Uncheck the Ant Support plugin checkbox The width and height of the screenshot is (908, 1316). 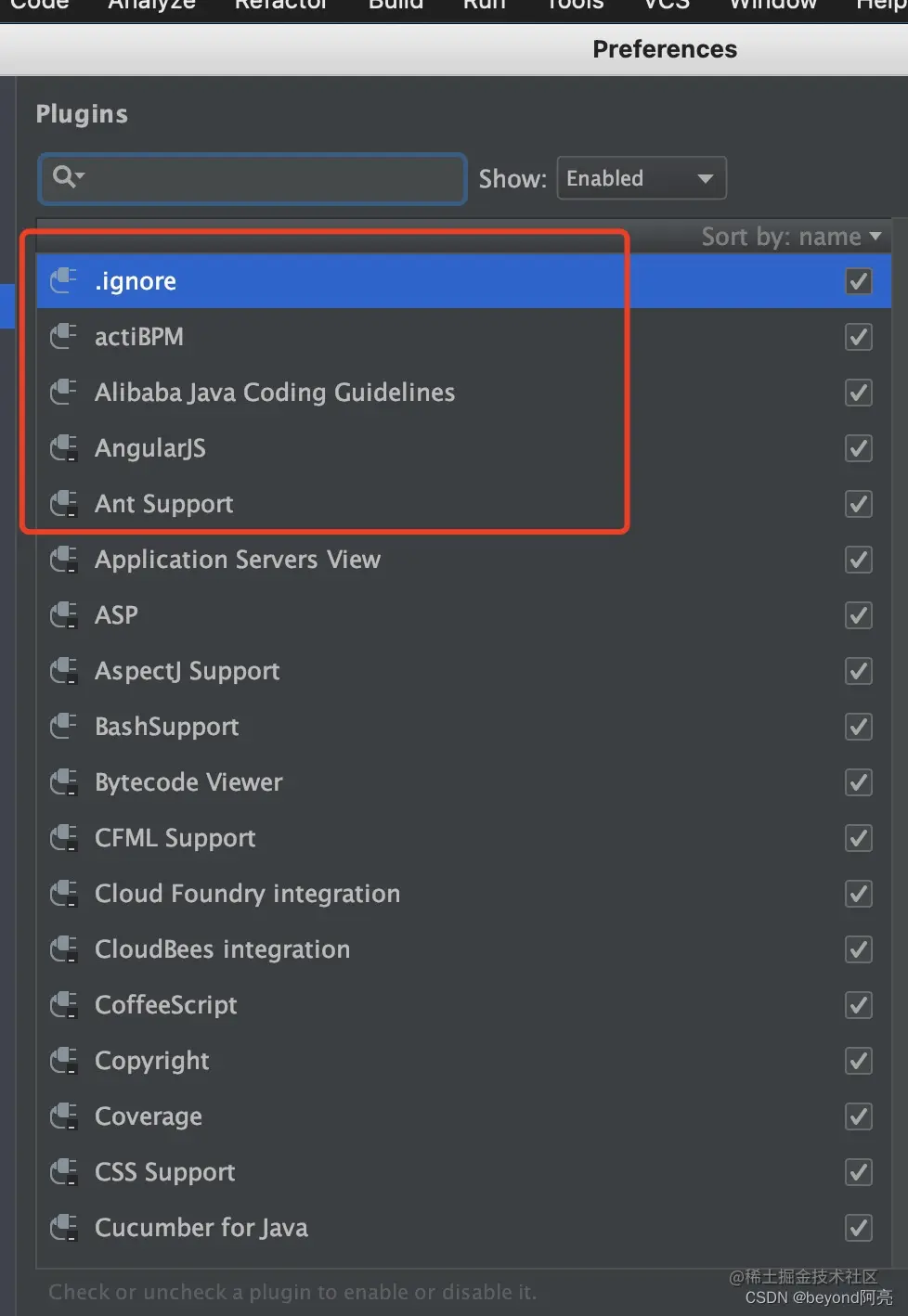[859, 504]
